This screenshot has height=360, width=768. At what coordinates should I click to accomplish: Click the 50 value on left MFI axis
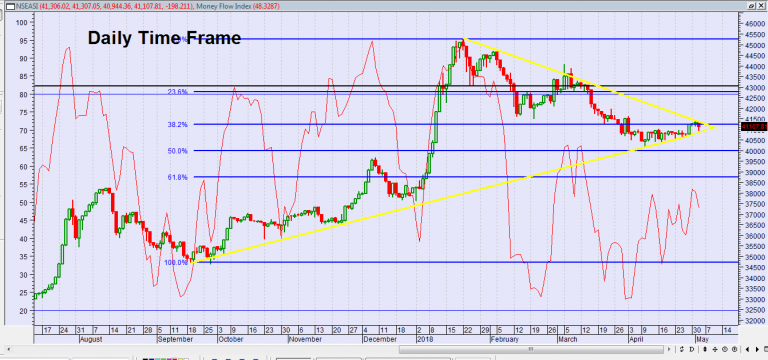(24, 202)
